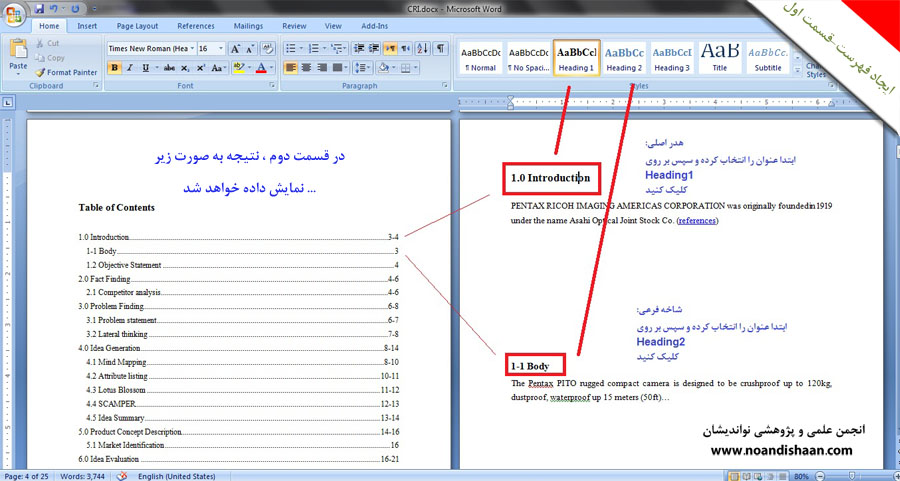Apply the Heading 2 style

tap(624, 58)
